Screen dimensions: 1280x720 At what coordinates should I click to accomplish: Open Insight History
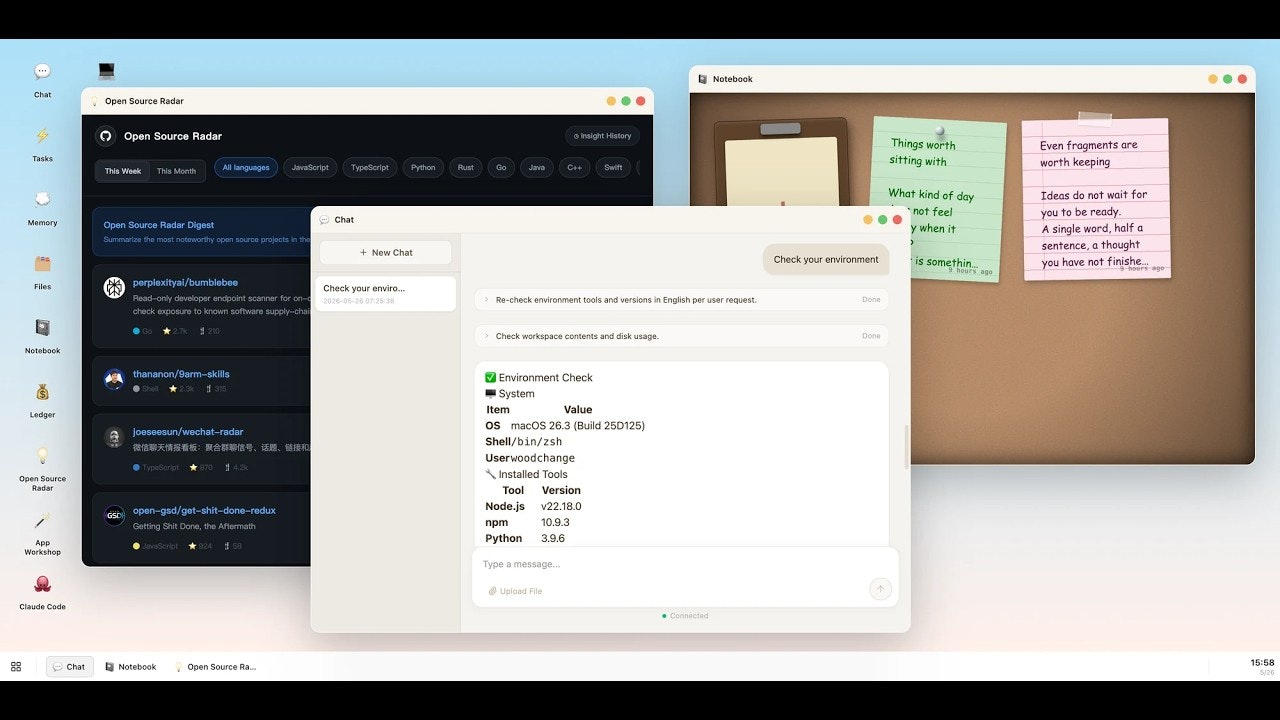pos(602,136)
